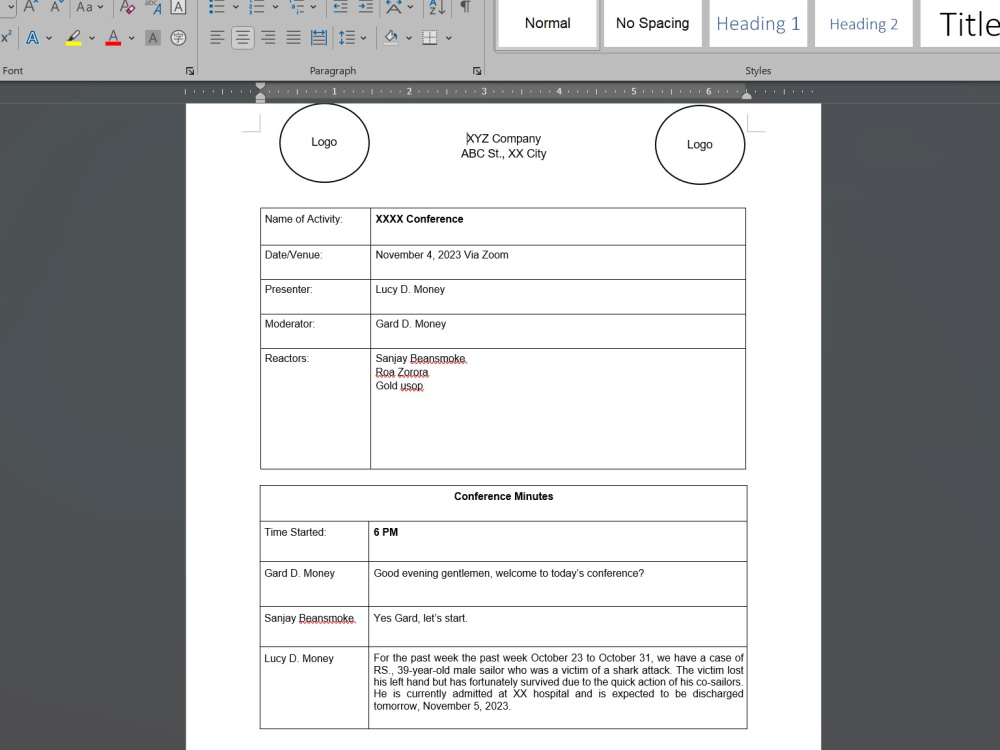Apply Text Effects outlined A icon

(x=32, y=38)
